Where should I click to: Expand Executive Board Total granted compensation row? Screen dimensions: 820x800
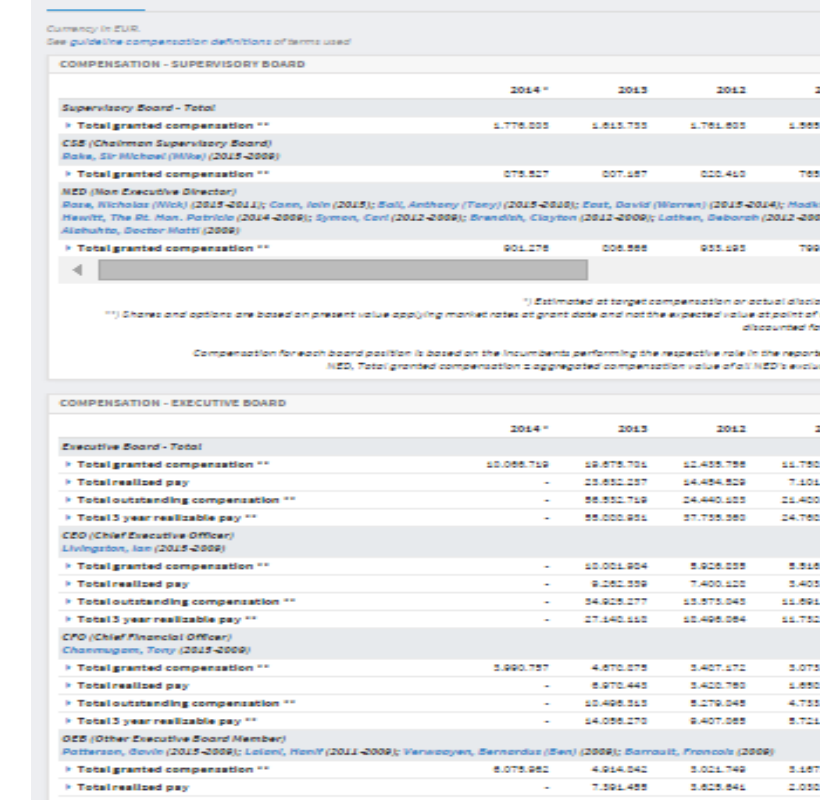click(x=67, y=464)
